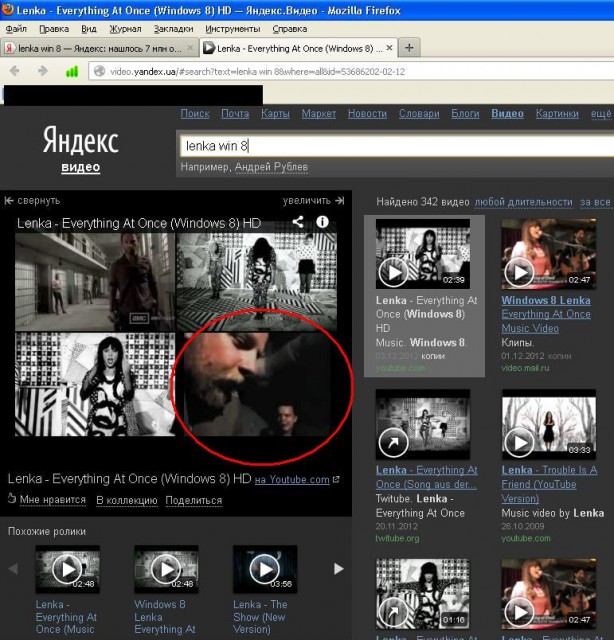The width and height of the screenshot is (614, 640).
Task: Open similar video link 'Lenka - The Show (New Version)'
Action: (x=260, y=617)
